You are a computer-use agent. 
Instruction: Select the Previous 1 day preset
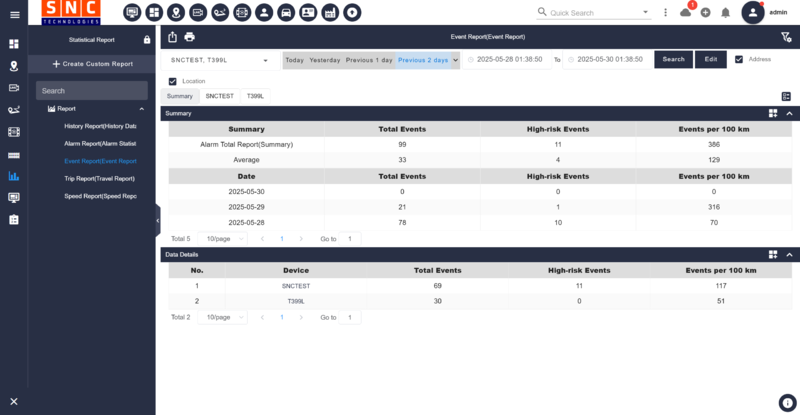[369, 60]
